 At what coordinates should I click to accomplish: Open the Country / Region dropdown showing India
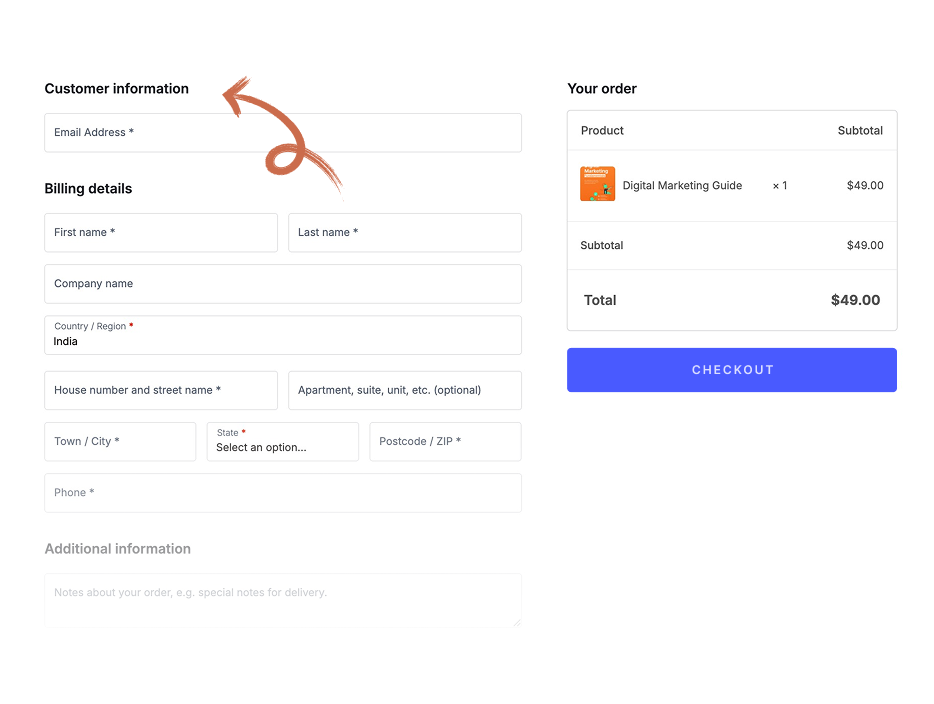[282, 335]
